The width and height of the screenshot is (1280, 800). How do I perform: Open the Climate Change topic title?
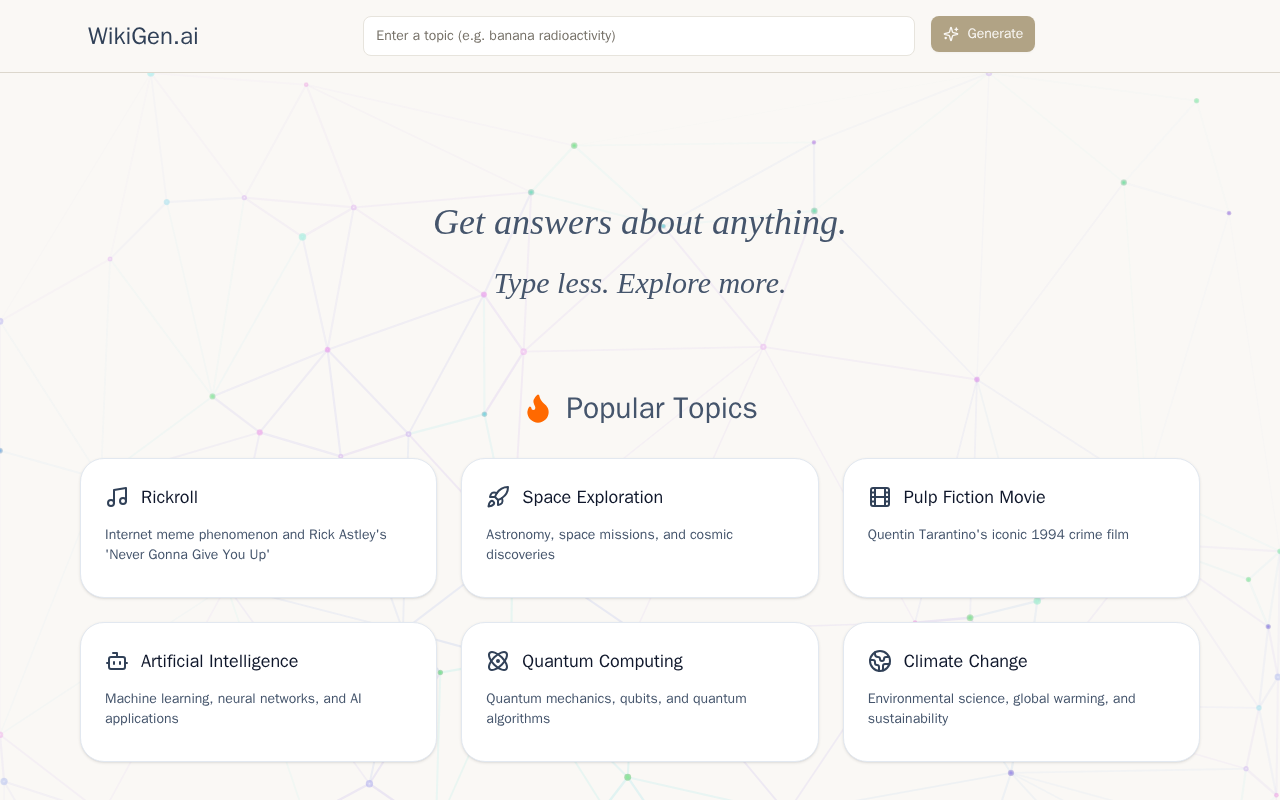965,661
